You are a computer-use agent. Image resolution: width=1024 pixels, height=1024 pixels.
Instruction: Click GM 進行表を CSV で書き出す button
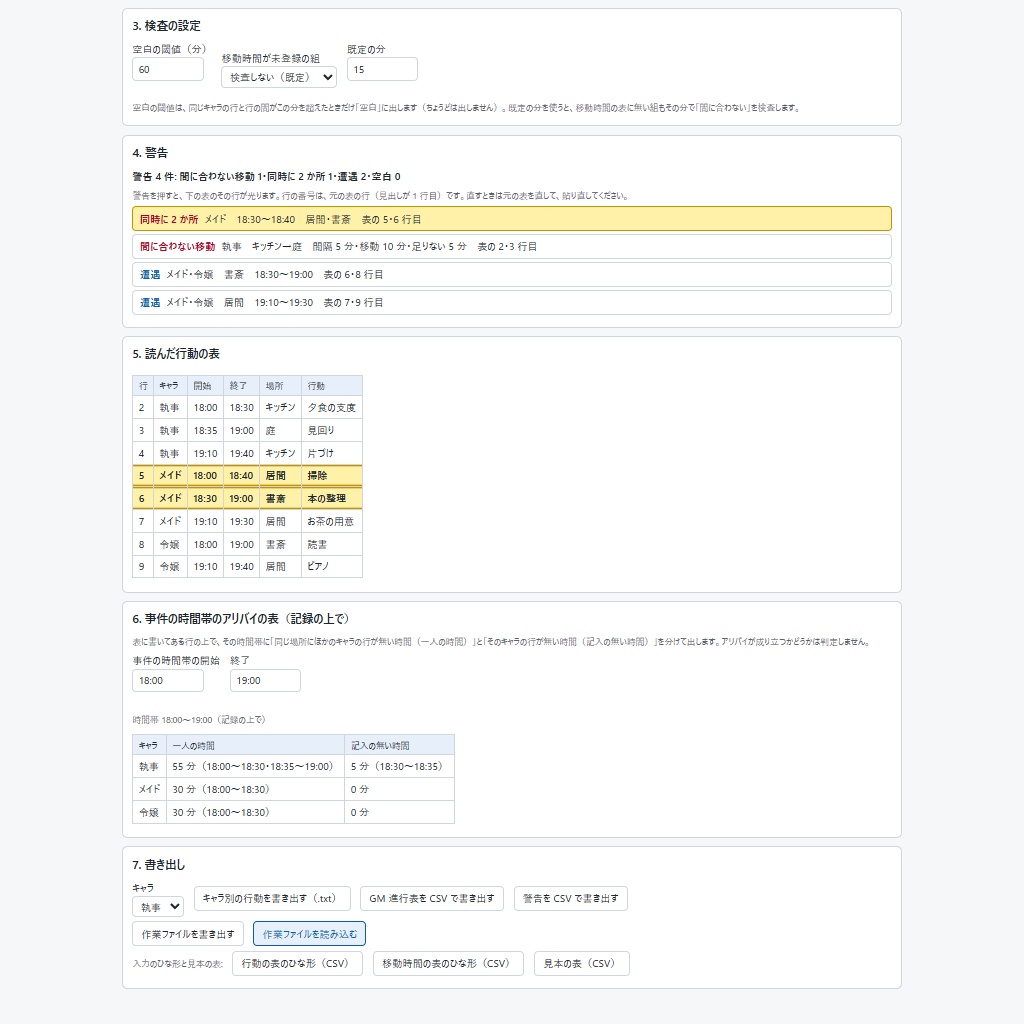click(432, 899)
